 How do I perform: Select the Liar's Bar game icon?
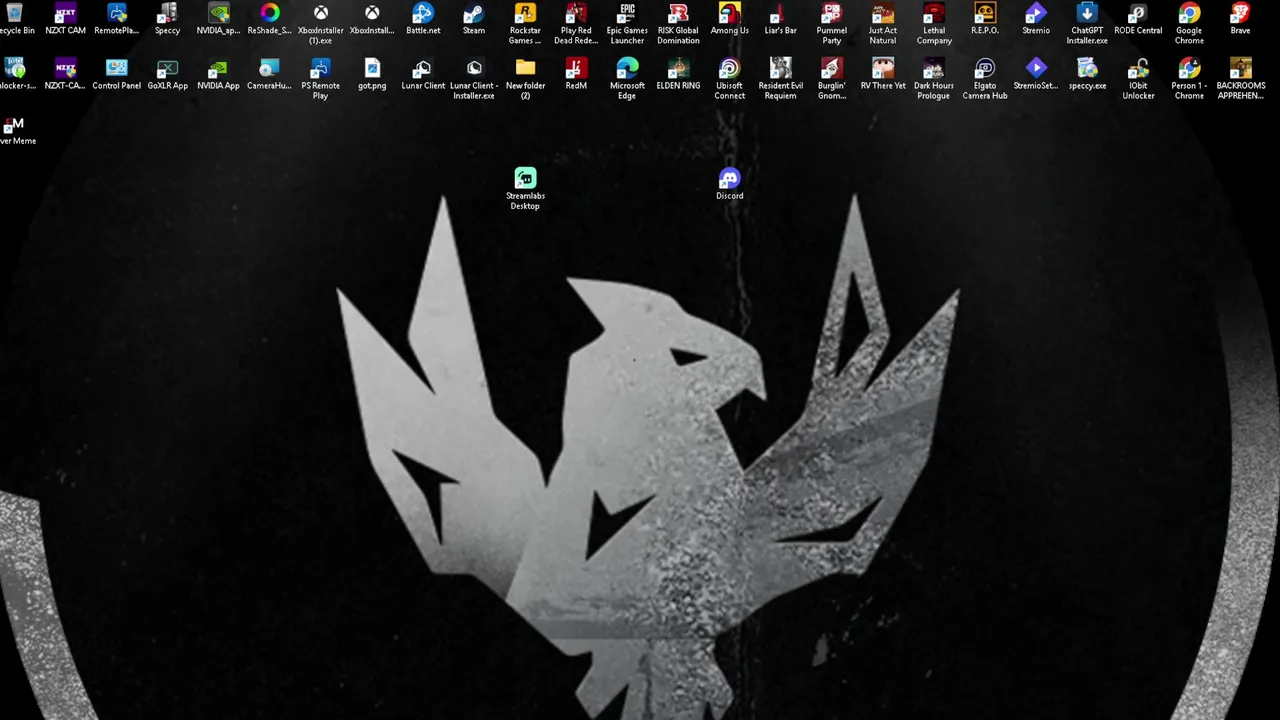(780, 13)
